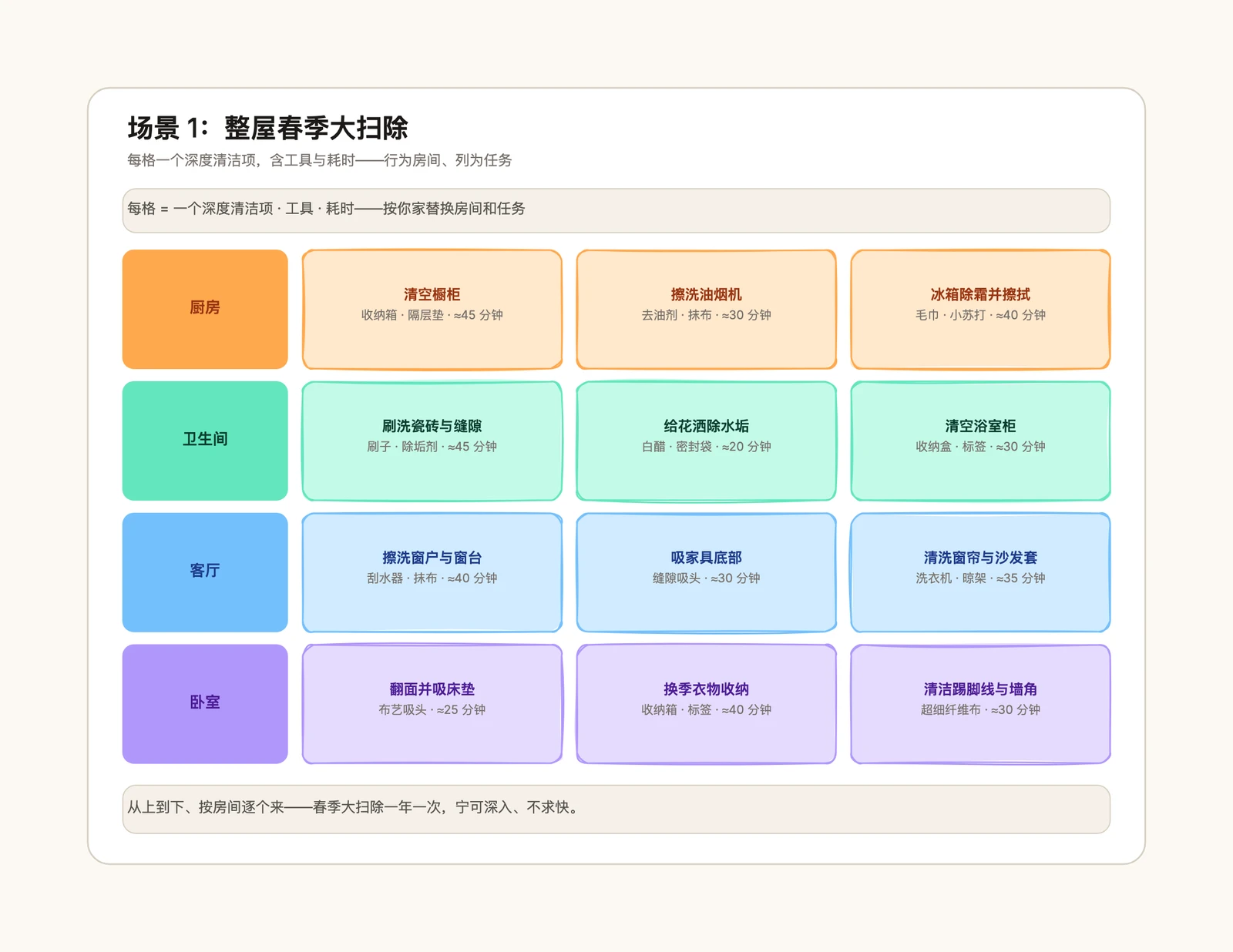This screenshot has width=1233, height=952.
Task: Select the 厨房 row header
Action: point(205,309)
